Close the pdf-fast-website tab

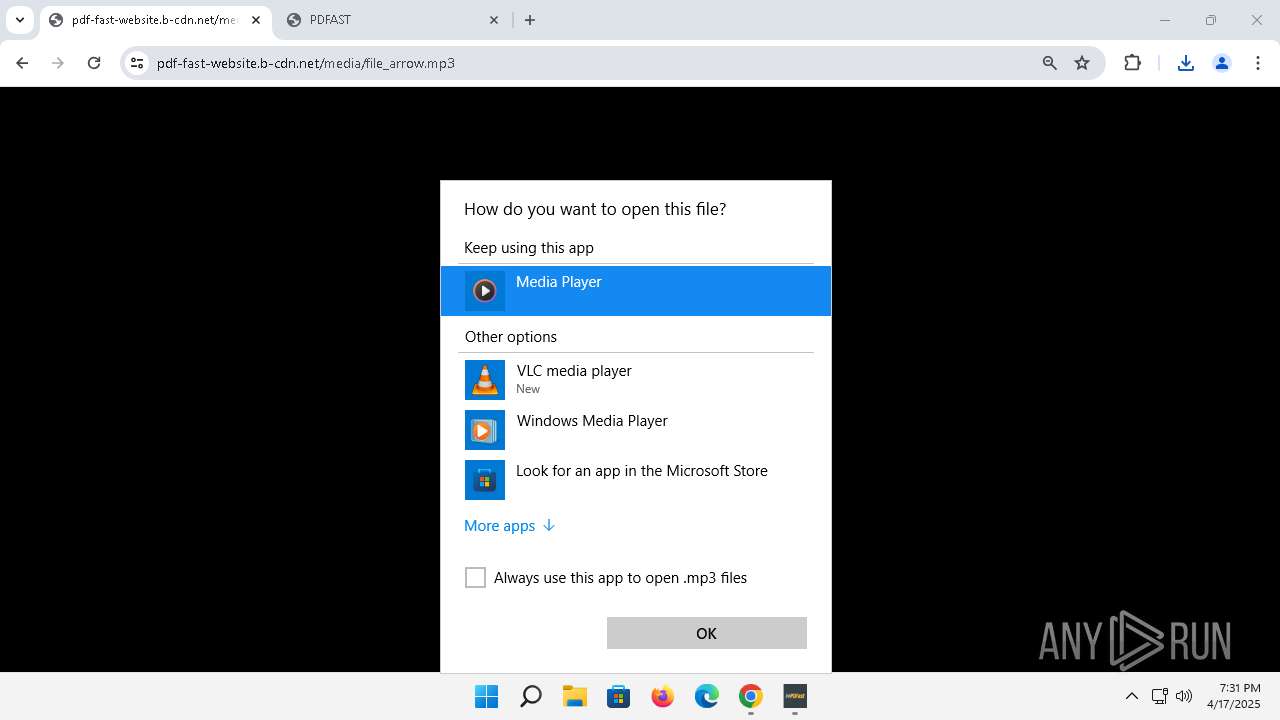(x=256, y=20)
